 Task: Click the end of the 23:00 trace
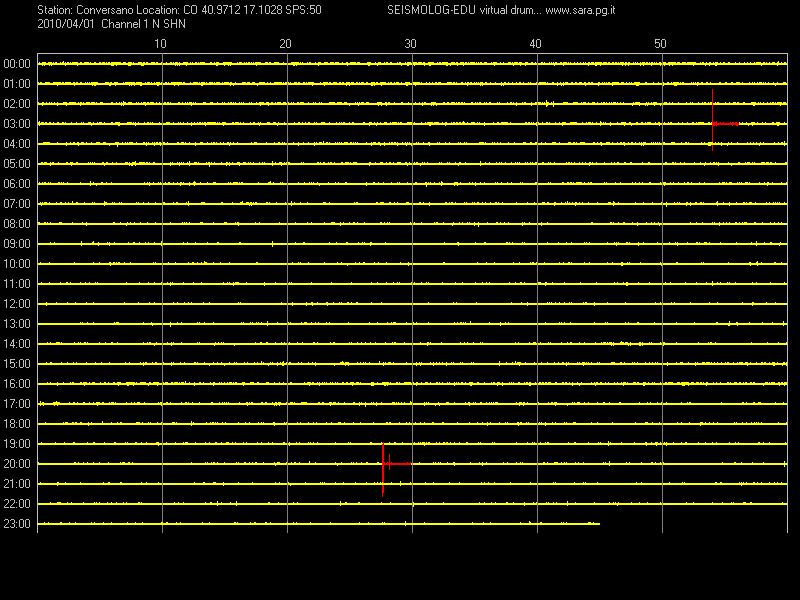point(598,523)
